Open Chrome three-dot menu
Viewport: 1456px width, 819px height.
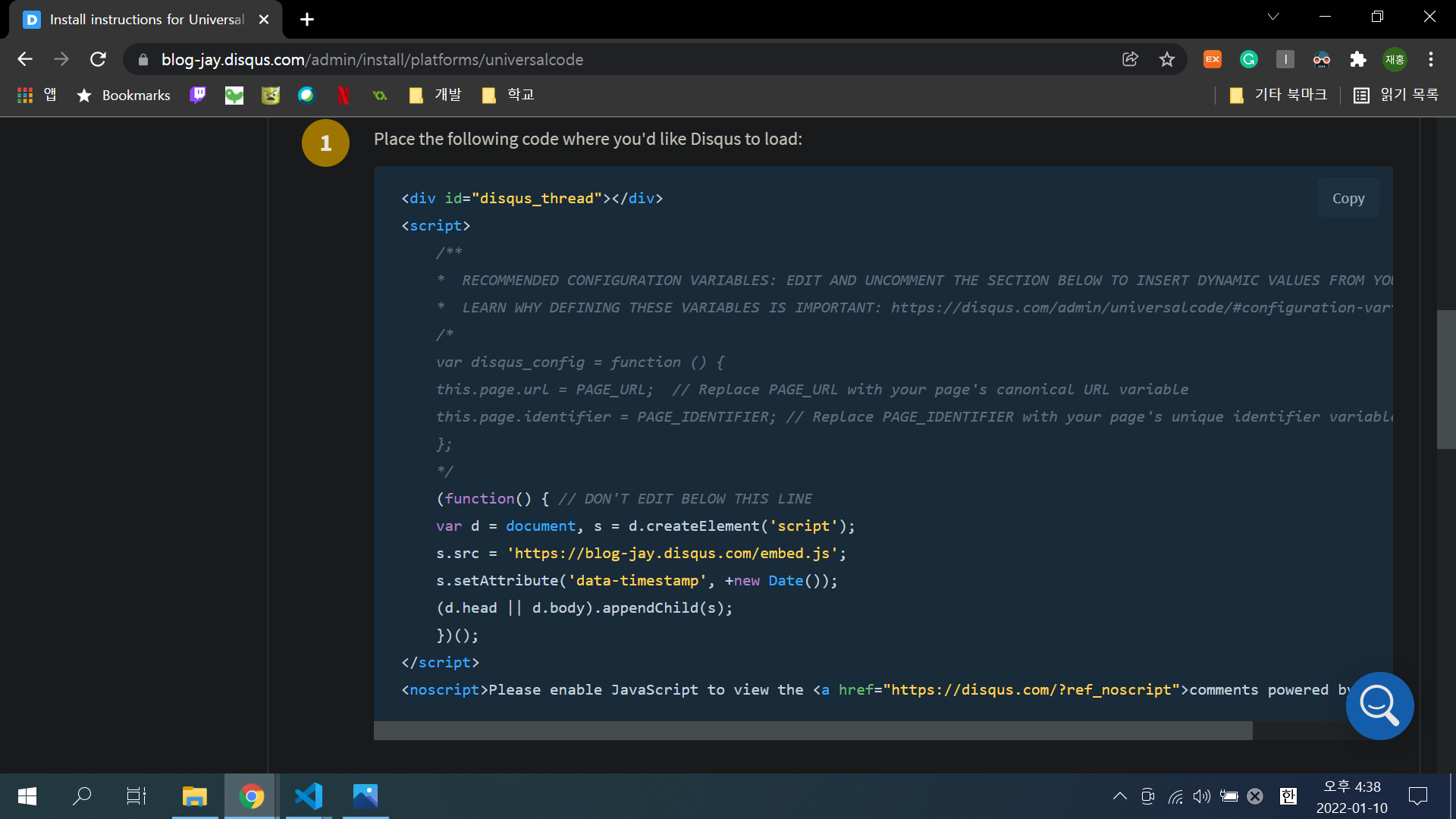coord(1431,59)
